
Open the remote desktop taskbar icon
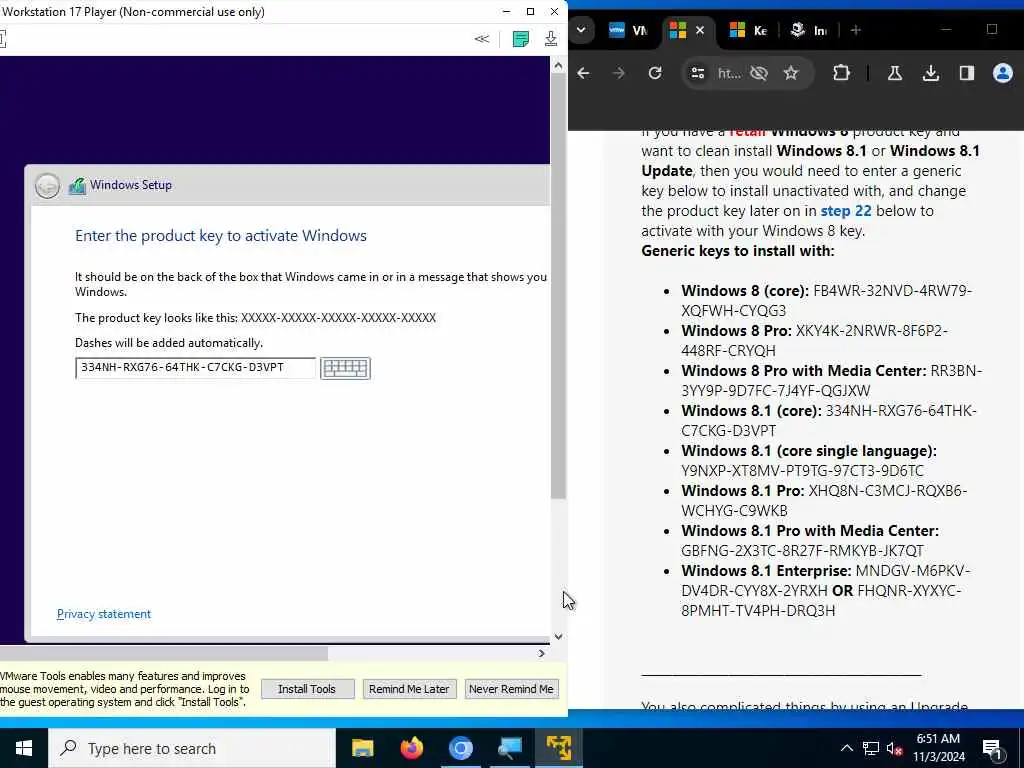pyautogui.click(x=509, y=748)
